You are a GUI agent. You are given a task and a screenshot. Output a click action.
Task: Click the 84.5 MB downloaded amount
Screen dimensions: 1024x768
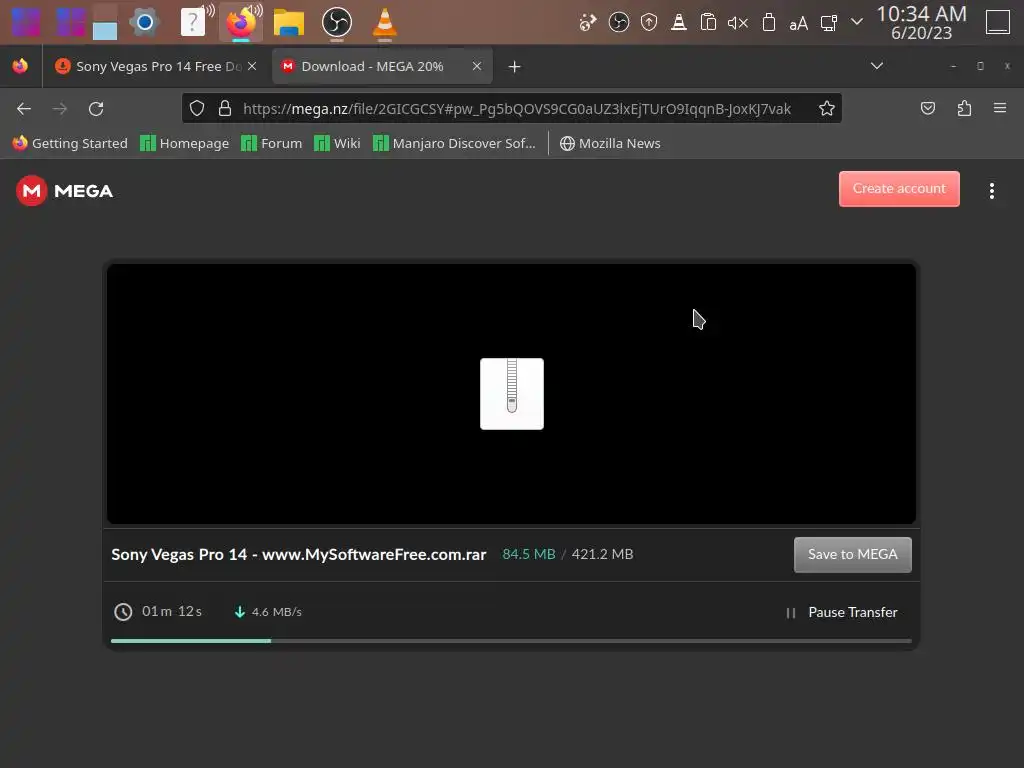click(x=528, y=554)
